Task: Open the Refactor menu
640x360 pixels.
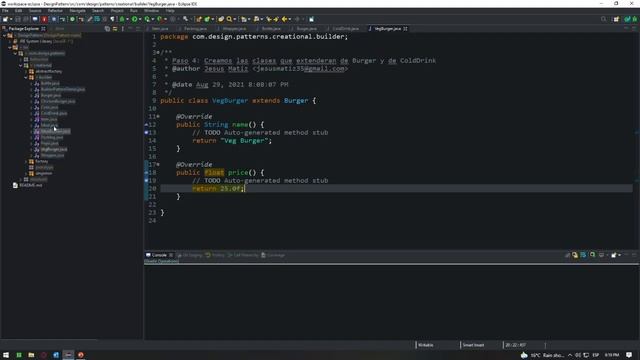Action: [55, 11]
